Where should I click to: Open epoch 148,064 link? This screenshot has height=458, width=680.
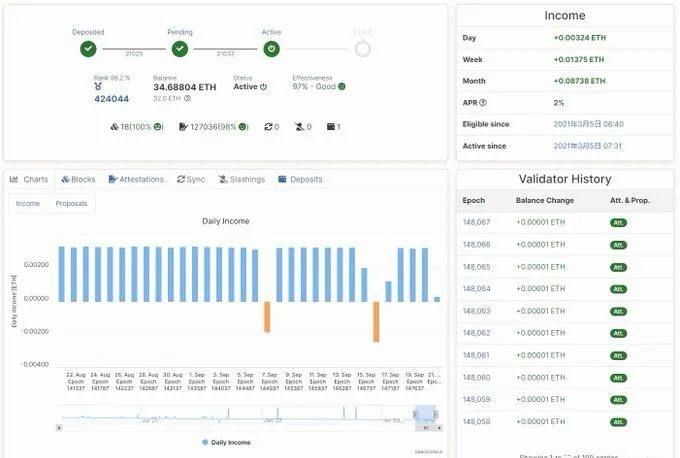click(x=476, y=288)
